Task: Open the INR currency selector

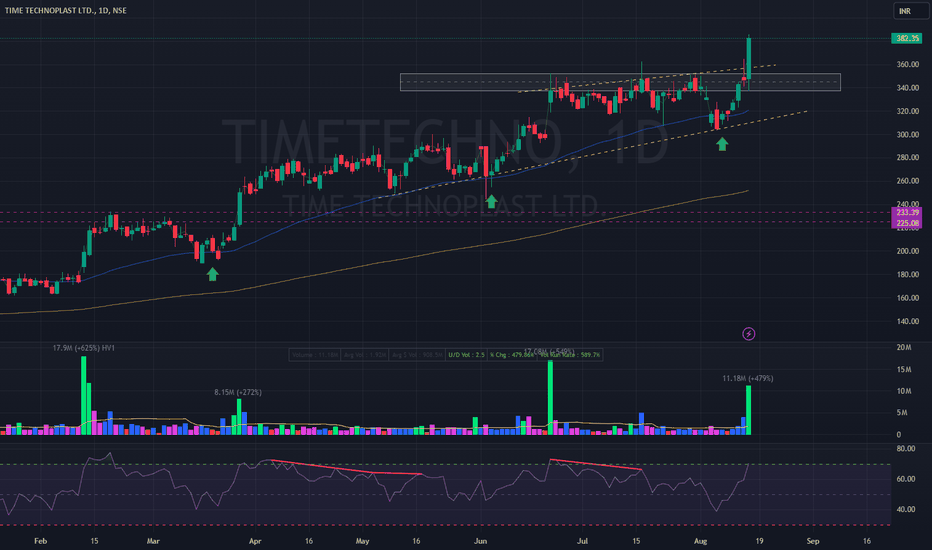Action: click(x=909, y=11)
